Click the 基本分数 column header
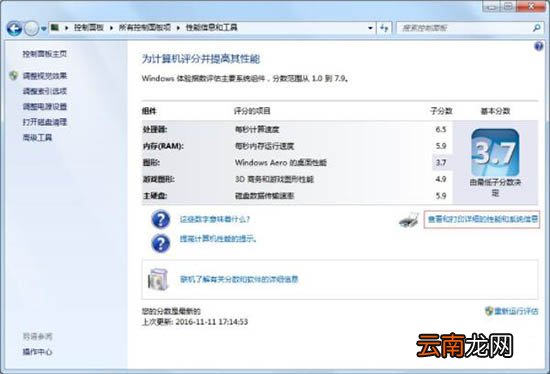 (x=495, y=111)
